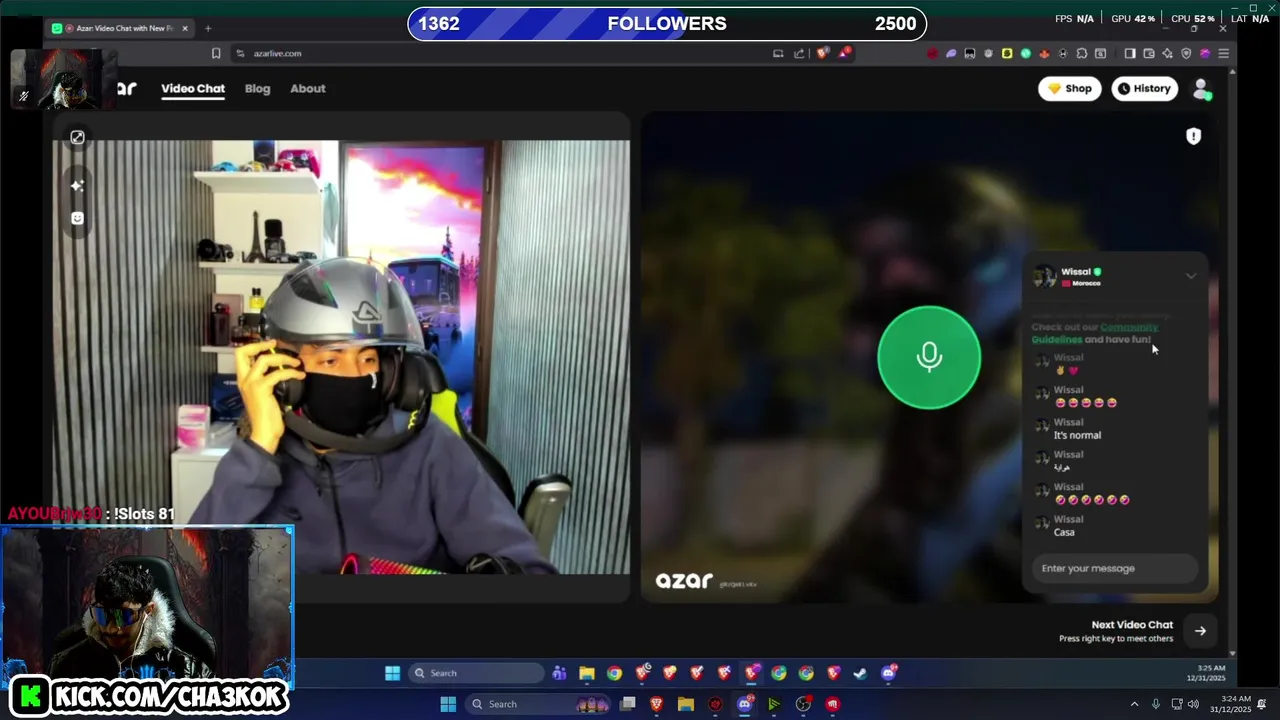This screenshot has height=720, width=1280.
Task: Click the Brave Rewards triangle icon
Action: pos(845,53)
